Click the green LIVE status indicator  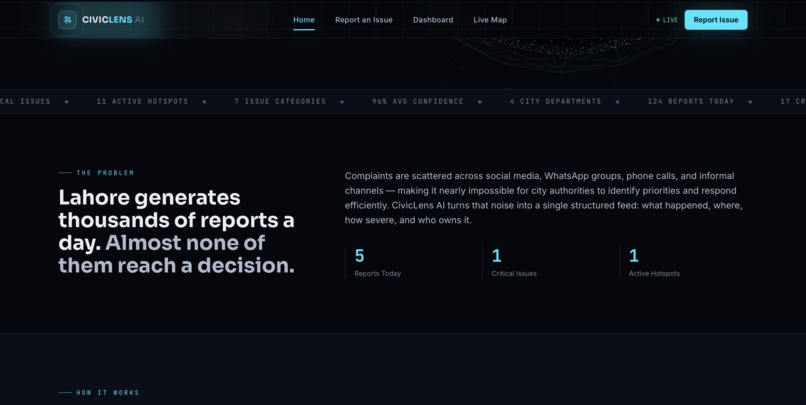coord(667,20)
